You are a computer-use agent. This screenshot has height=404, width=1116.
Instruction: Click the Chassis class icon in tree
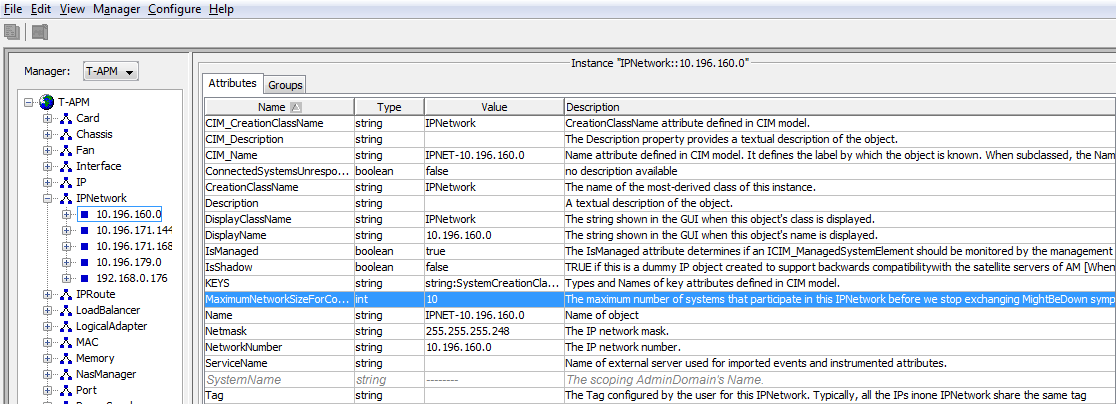click(x=65, y=134)
